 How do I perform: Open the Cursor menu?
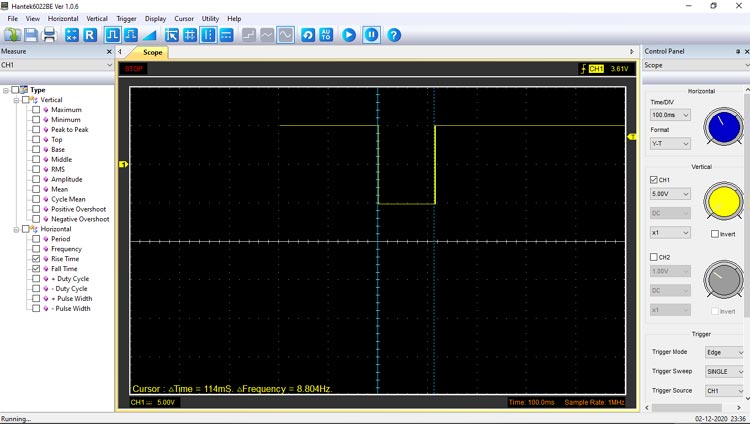tap(184, 19)
